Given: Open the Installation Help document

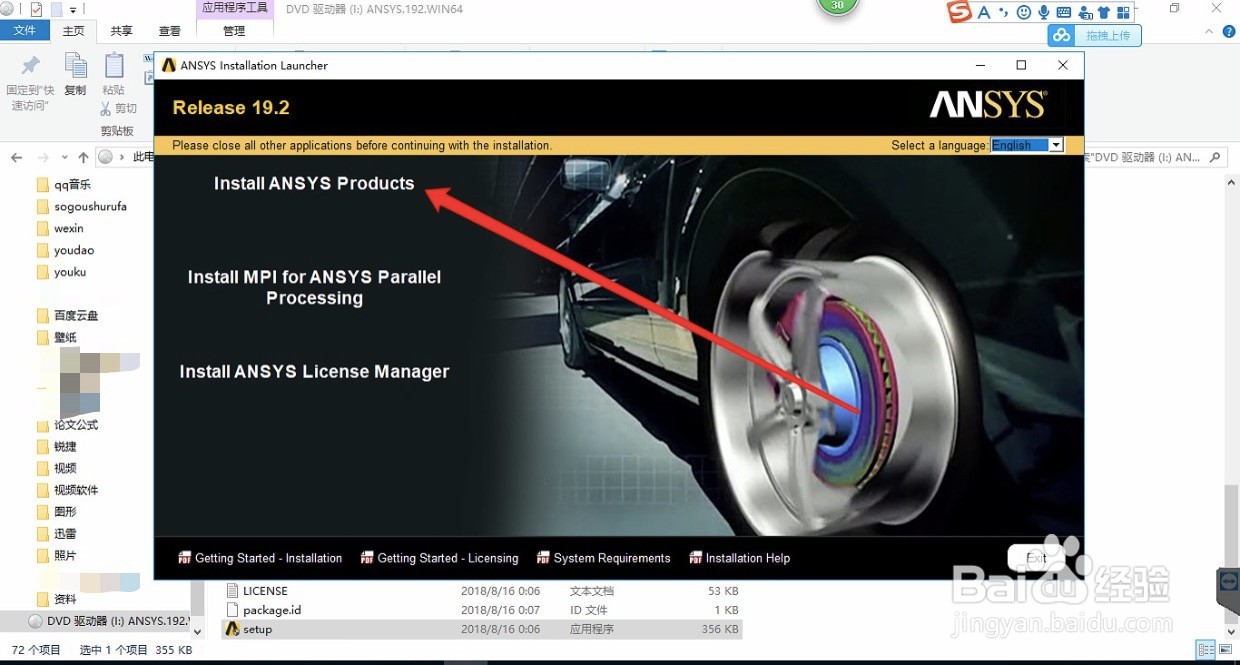Looking at the screenshot, I should pos(739,558).
